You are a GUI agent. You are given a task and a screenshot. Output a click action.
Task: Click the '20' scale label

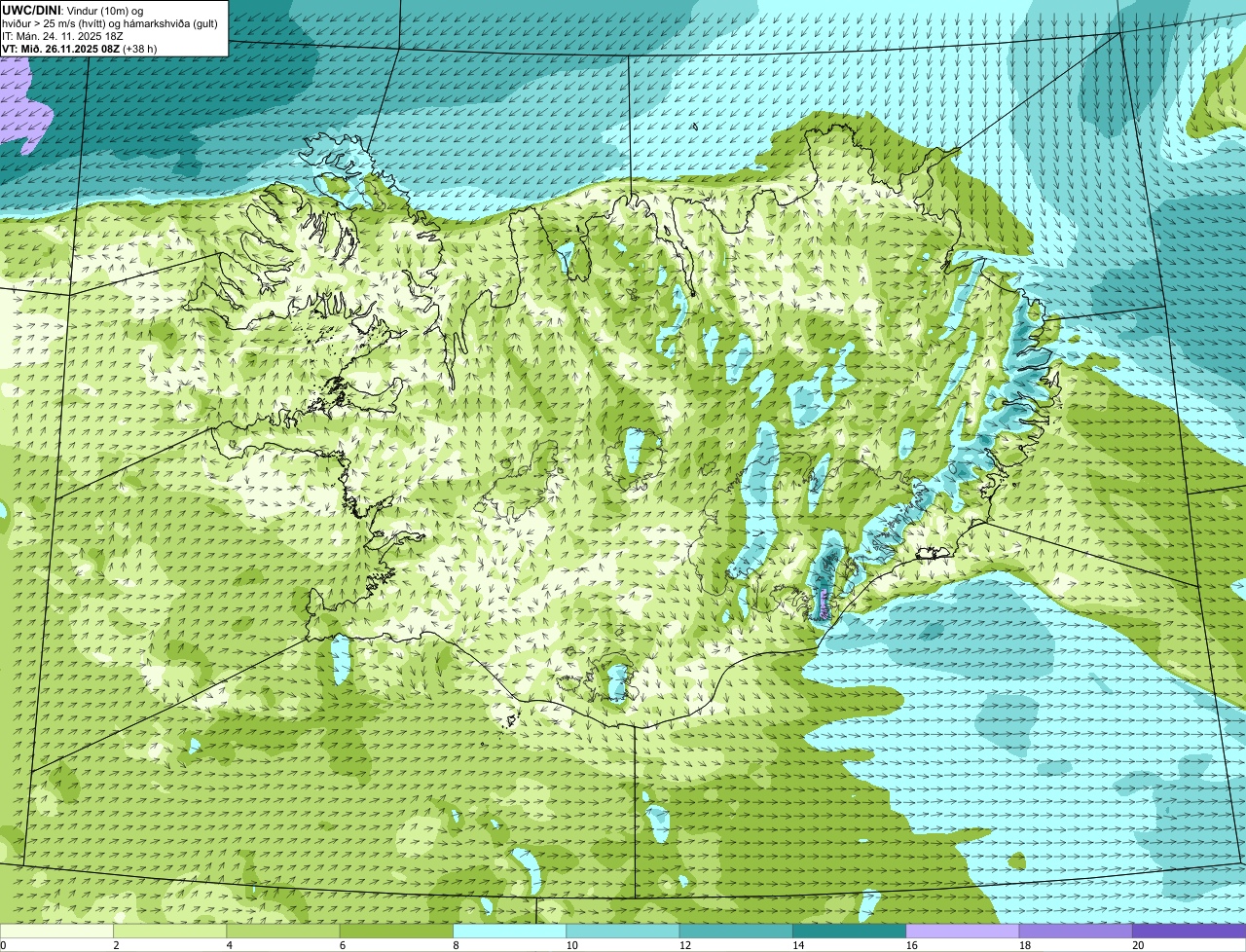pyautogui.click(x=1138, y=945)
